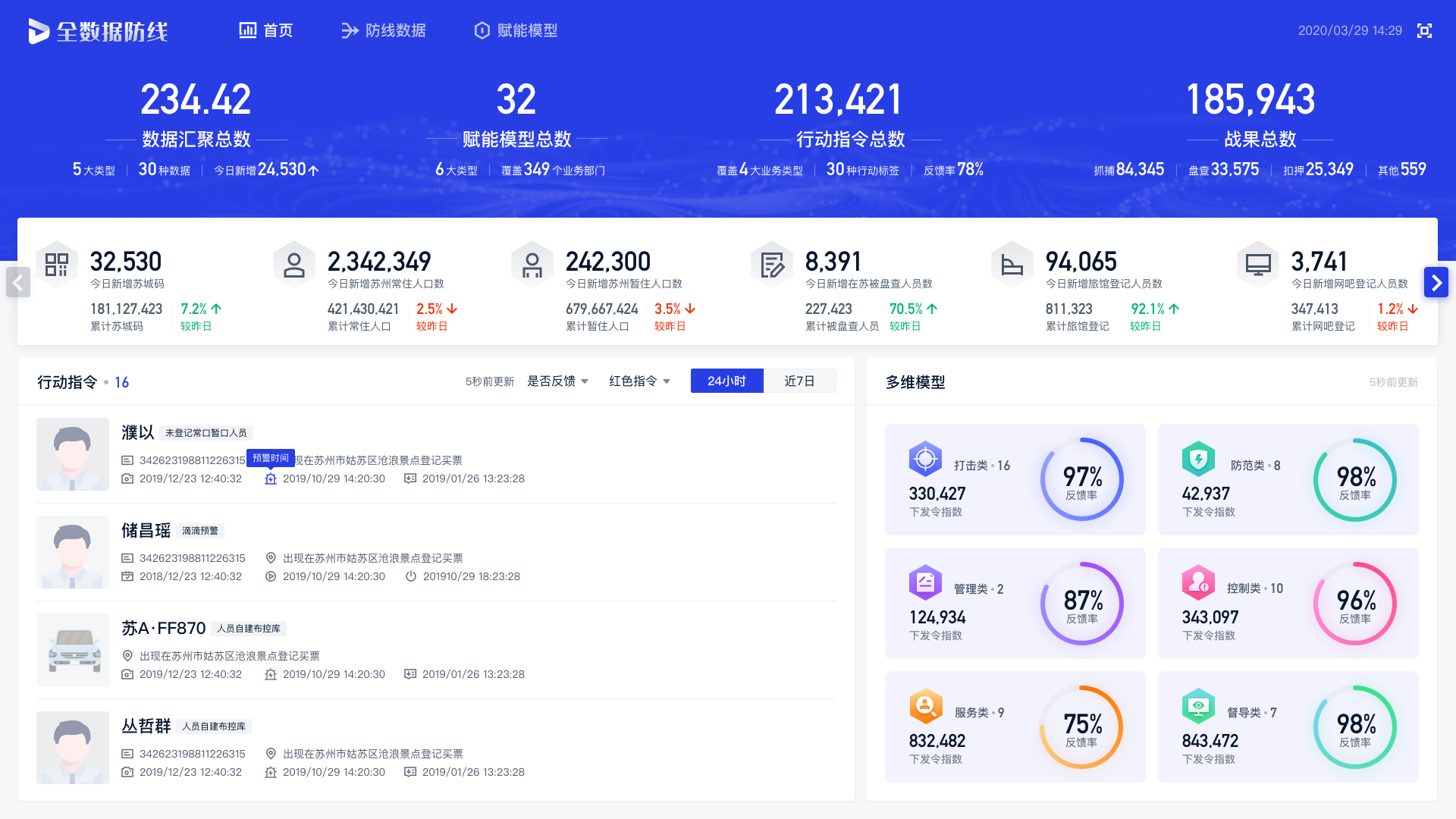The image size is (1456, 819).
Task: Click the 打击类 target icon
Action: [925, 459]
